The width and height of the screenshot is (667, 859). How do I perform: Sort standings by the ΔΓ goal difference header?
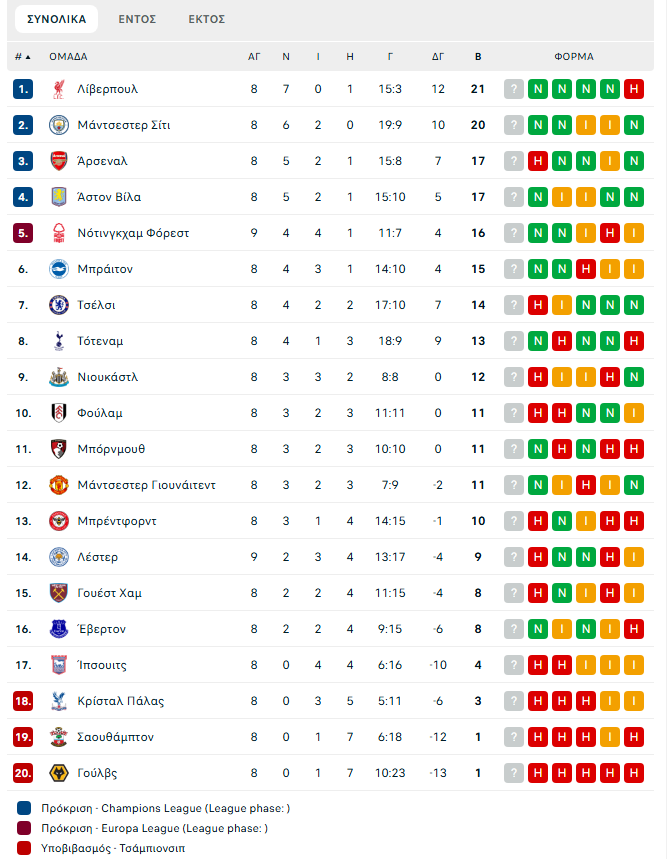(x=438, y=56)
